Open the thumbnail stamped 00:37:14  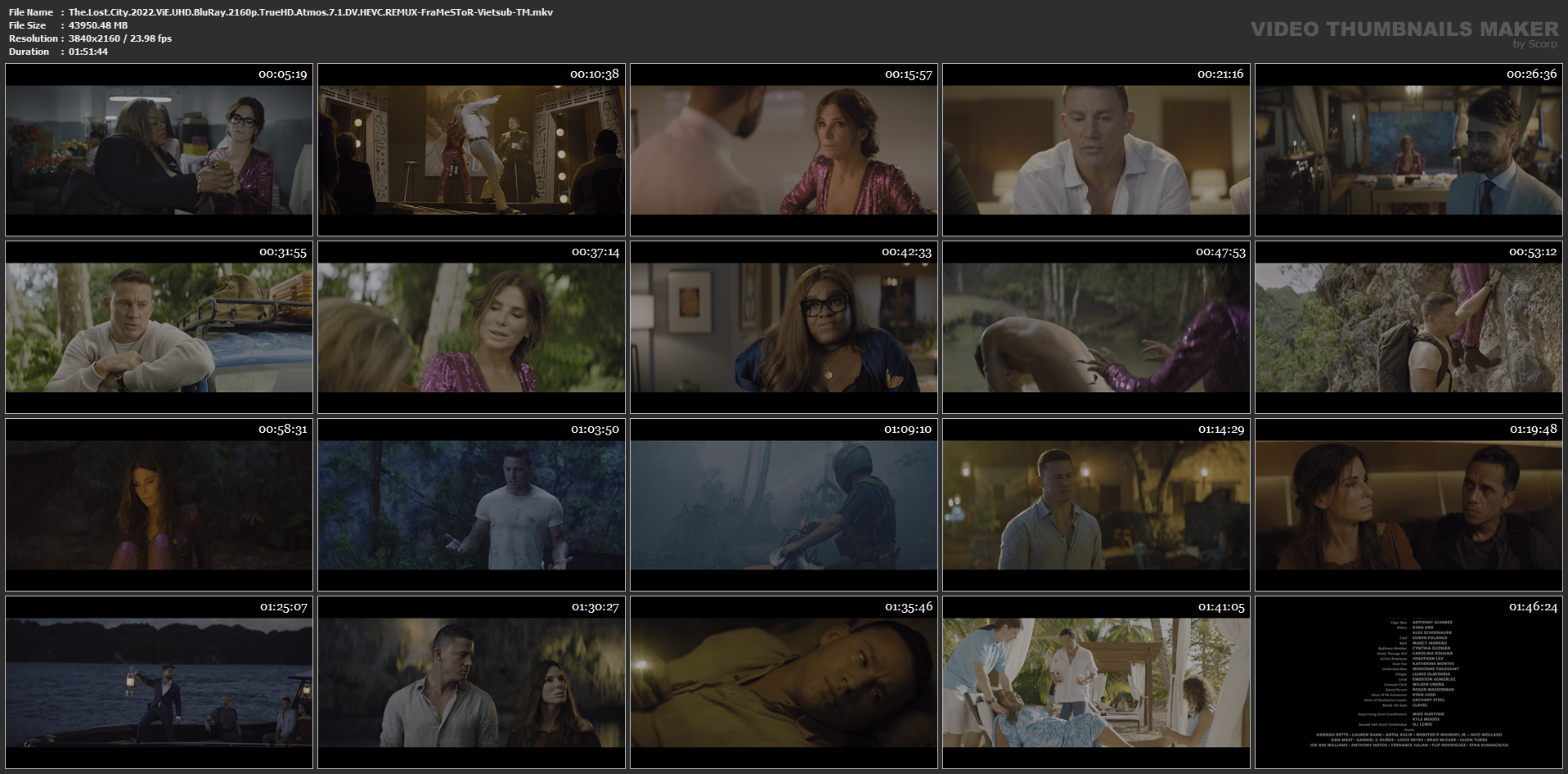(x=471, y=327)
